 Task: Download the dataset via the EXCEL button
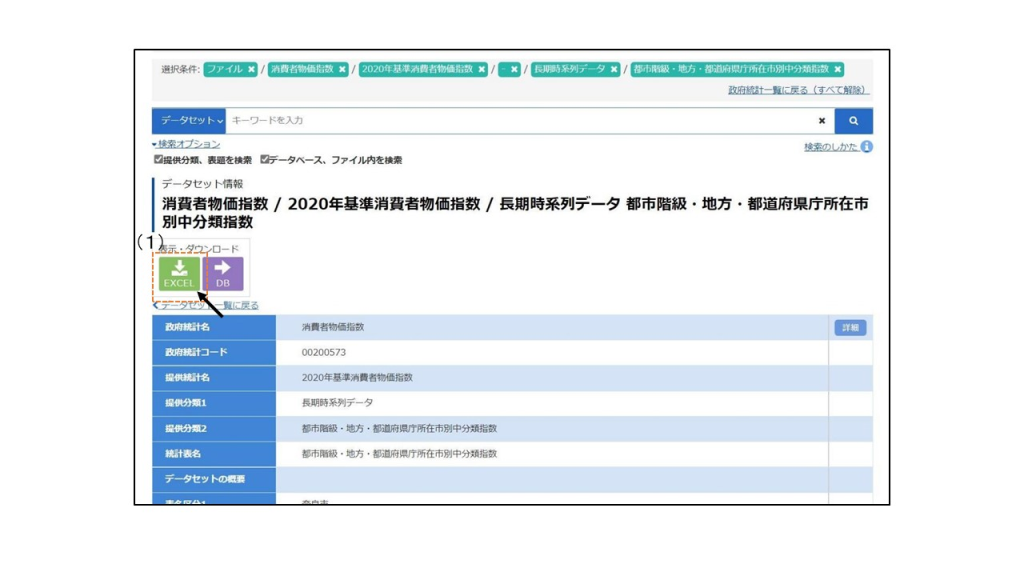179,273
